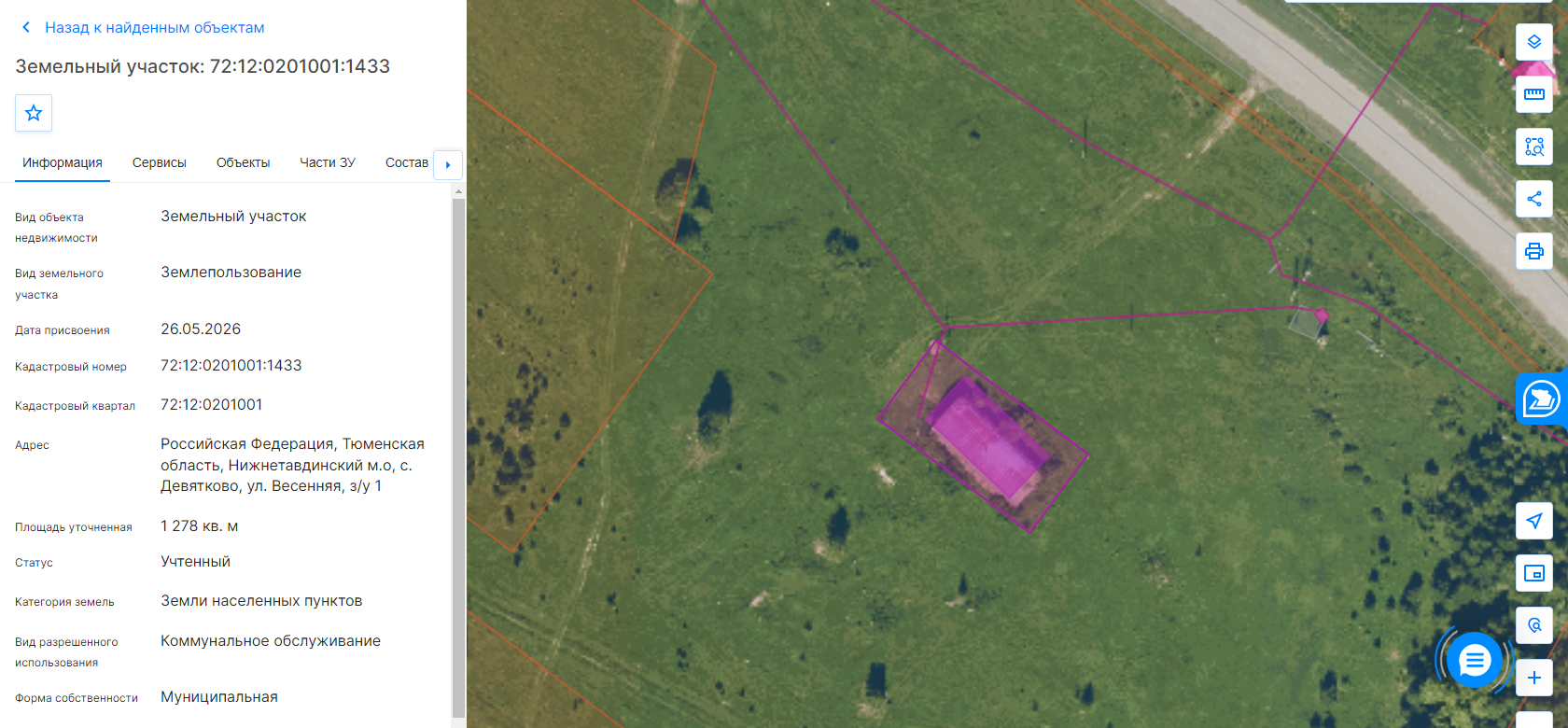Image resolution: width=1568 pixels, height=728 pixels.
Task: Expand more tabs with right arrow
Action: (x=448, y=164)
